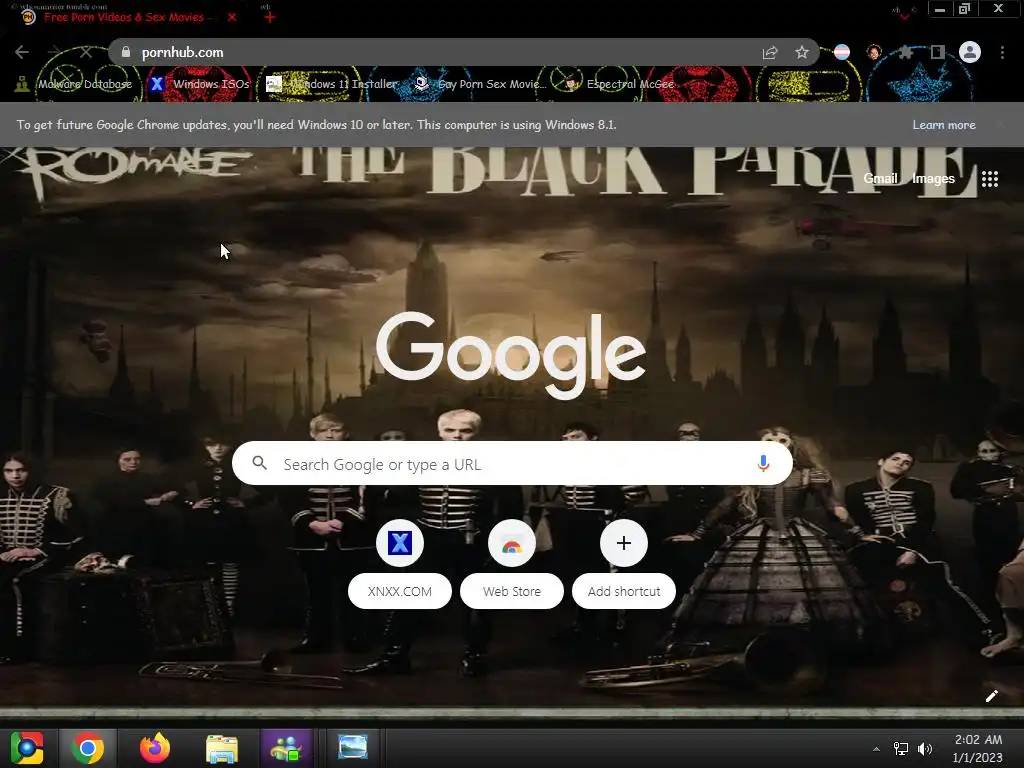The width and height of the screenshot is (1024, 768).
Task: Open the Images link
Action: pos(933,179)
